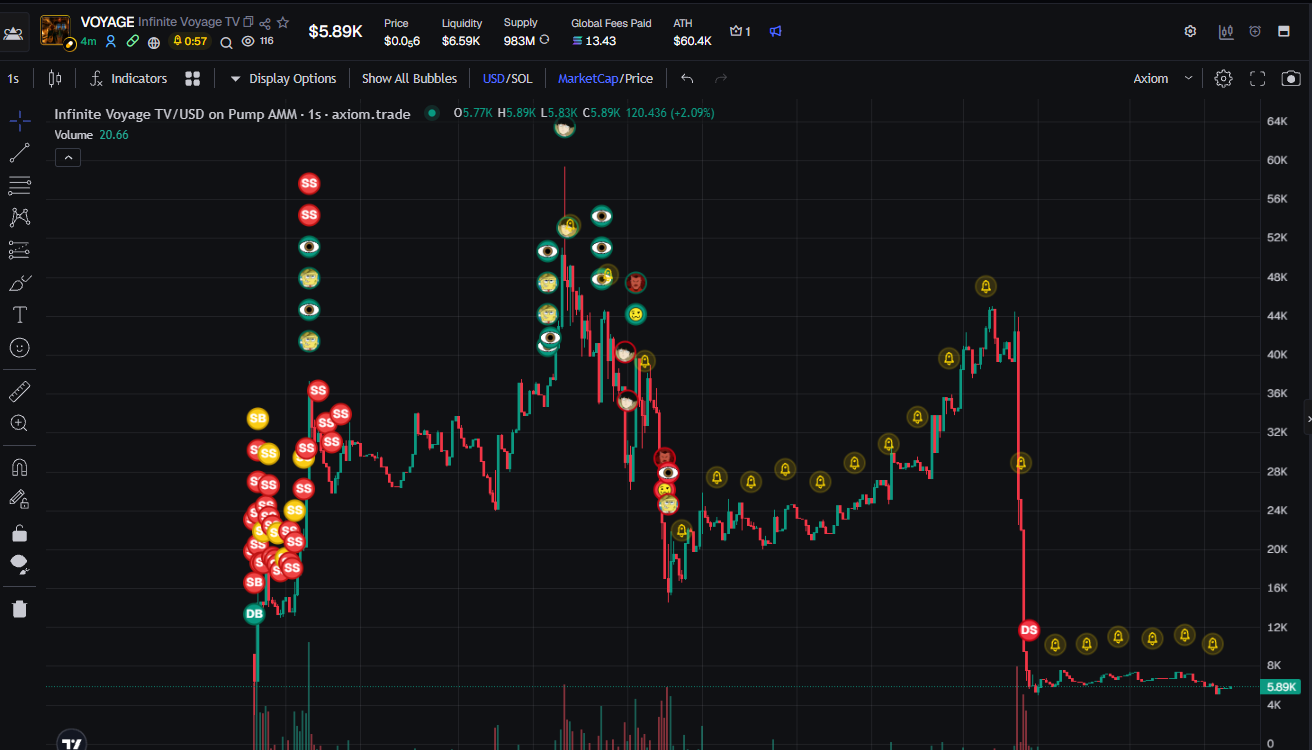Copy the Infinite Voyage TV token name
The image size is (1312, 750).
point(249,22)
